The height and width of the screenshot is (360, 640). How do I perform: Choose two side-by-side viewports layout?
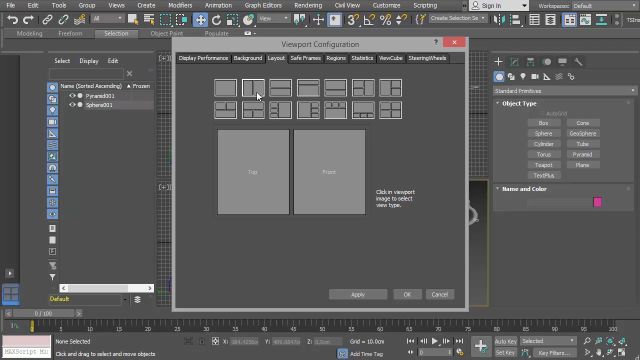click(253, 88)
